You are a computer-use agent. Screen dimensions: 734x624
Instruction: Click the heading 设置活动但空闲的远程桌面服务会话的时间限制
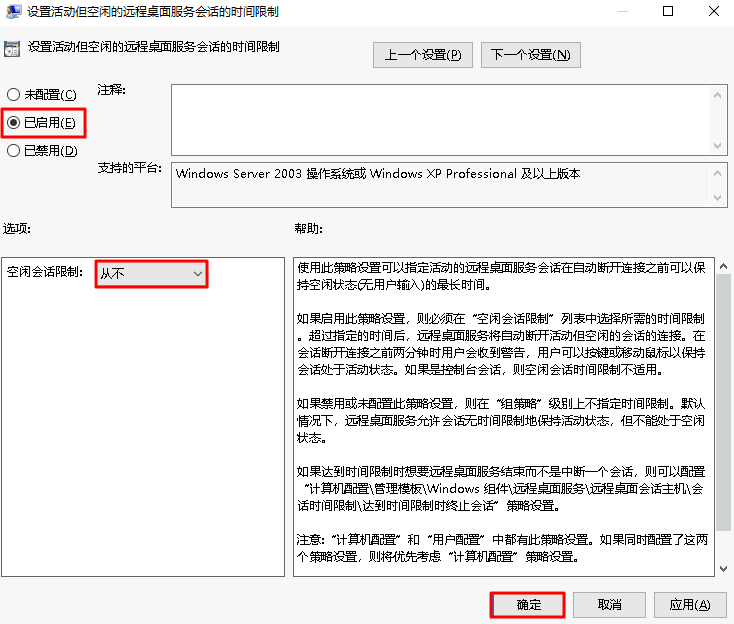[154, 47]
